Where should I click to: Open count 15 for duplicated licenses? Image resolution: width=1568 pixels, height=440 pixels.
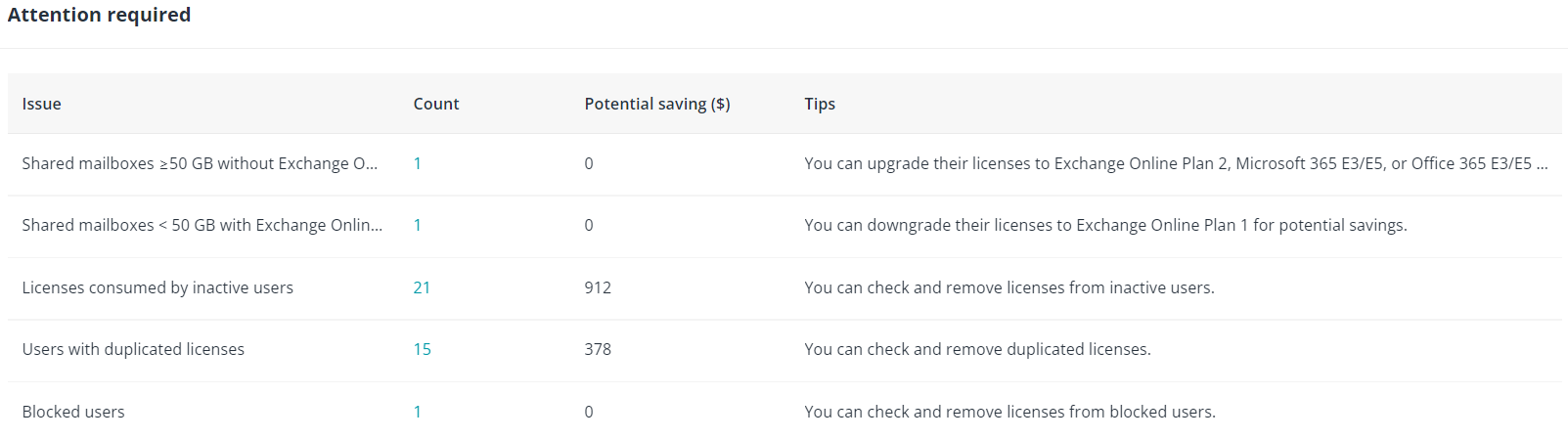pos(422,349)
